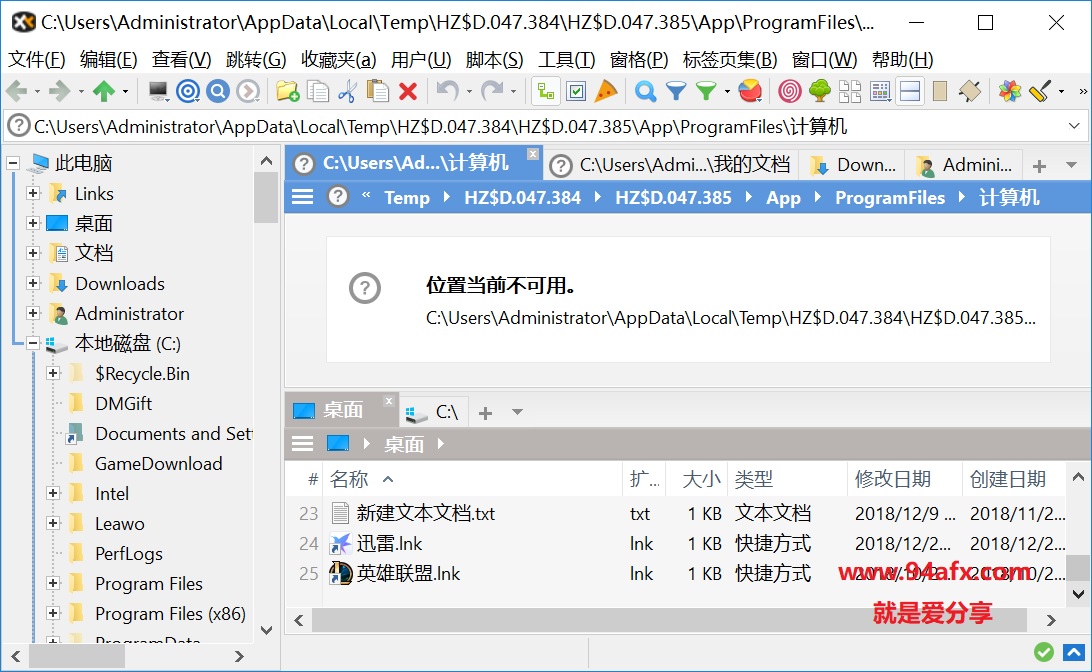Click the grey circle go-to arrow icon

pyautogui.click(x=248, y=91)
